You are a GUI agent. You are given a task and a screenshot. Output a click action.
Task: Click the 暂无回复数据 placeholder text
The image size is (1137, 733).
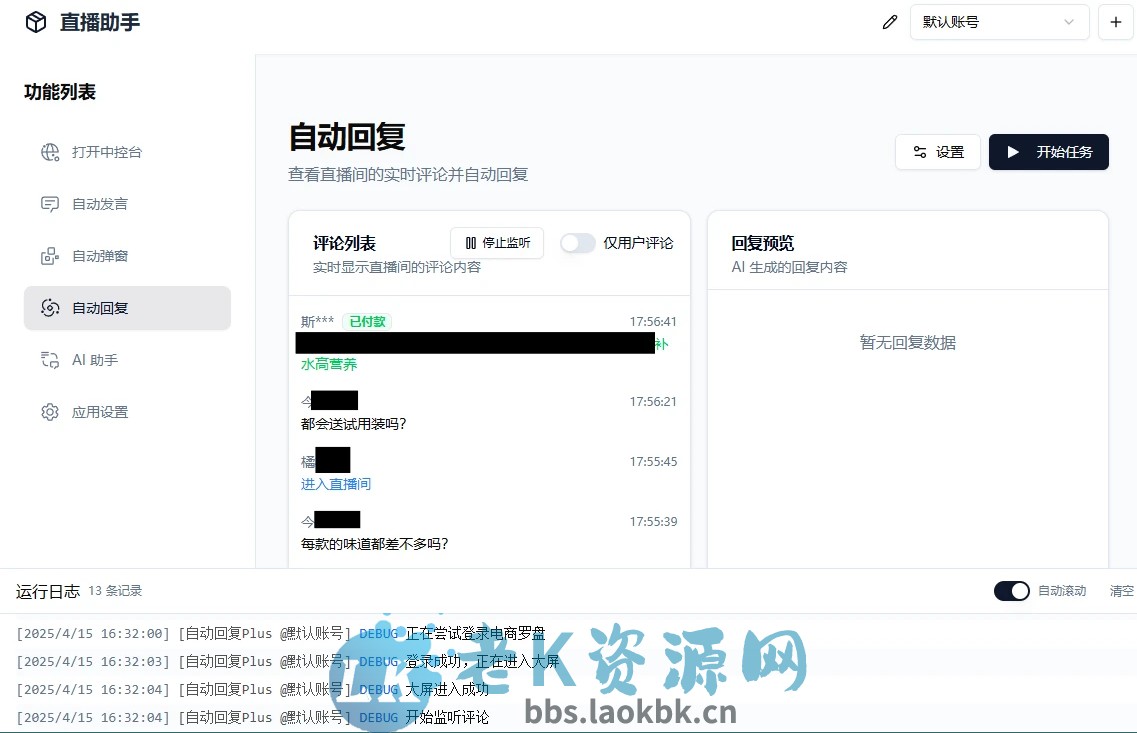pos(908,342)
